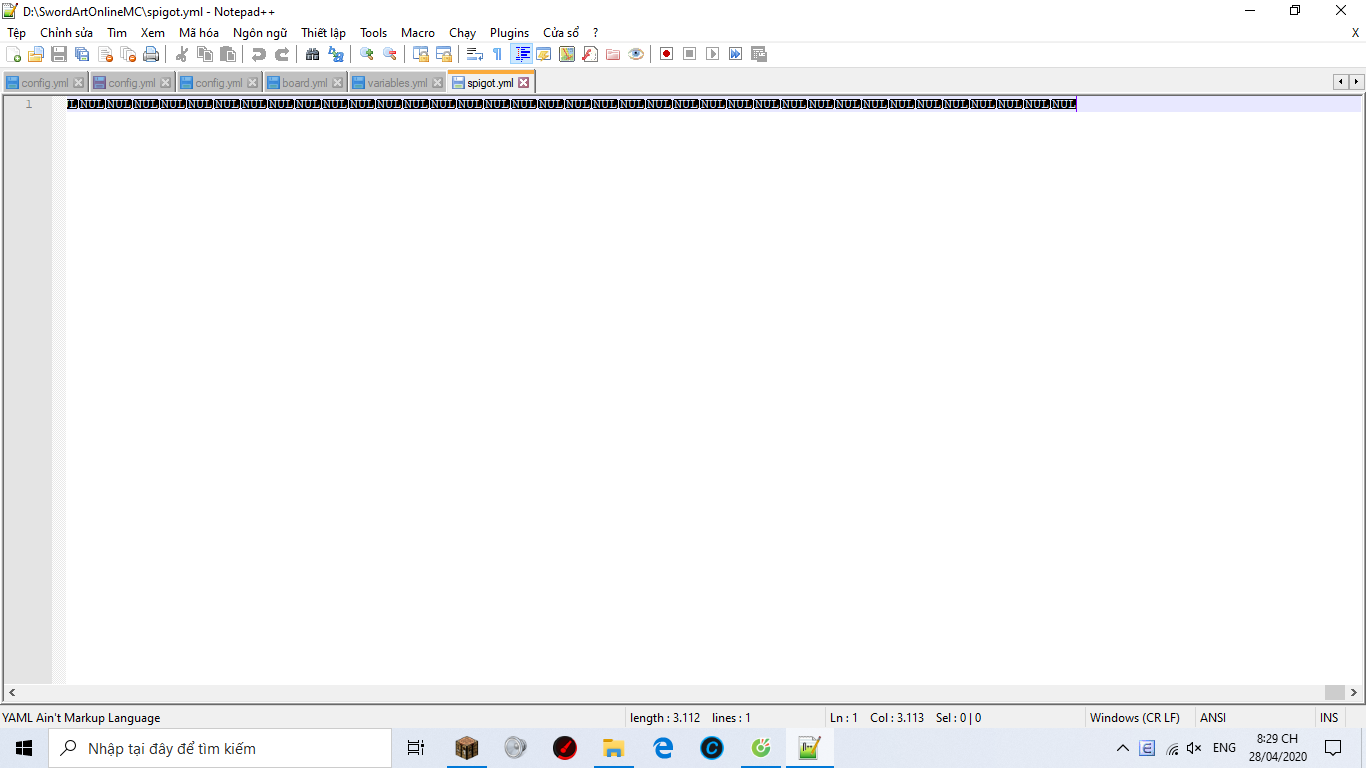
Task: Click the horizontal scrollbar thumb
Action: click(1335, 692)
